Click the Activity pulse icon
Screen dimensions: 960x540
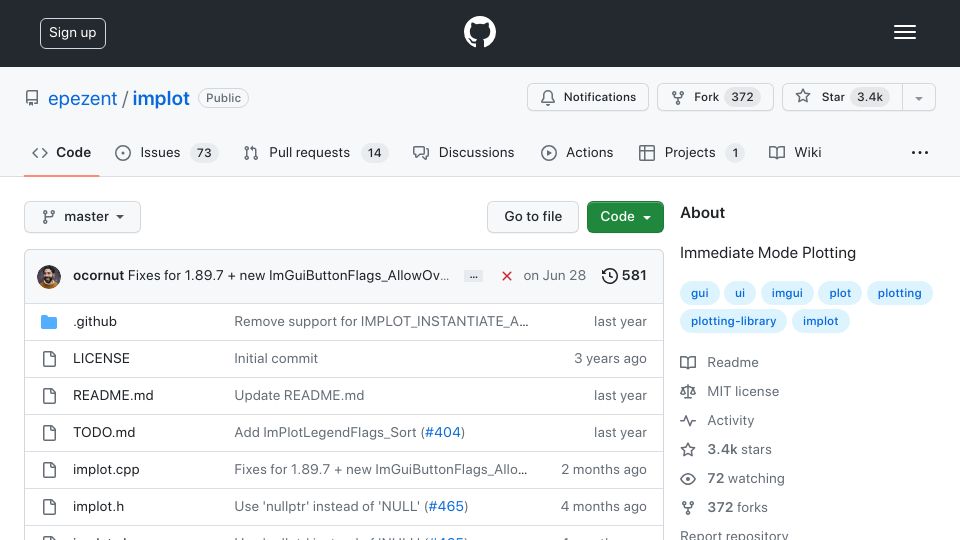pos(688,421)
